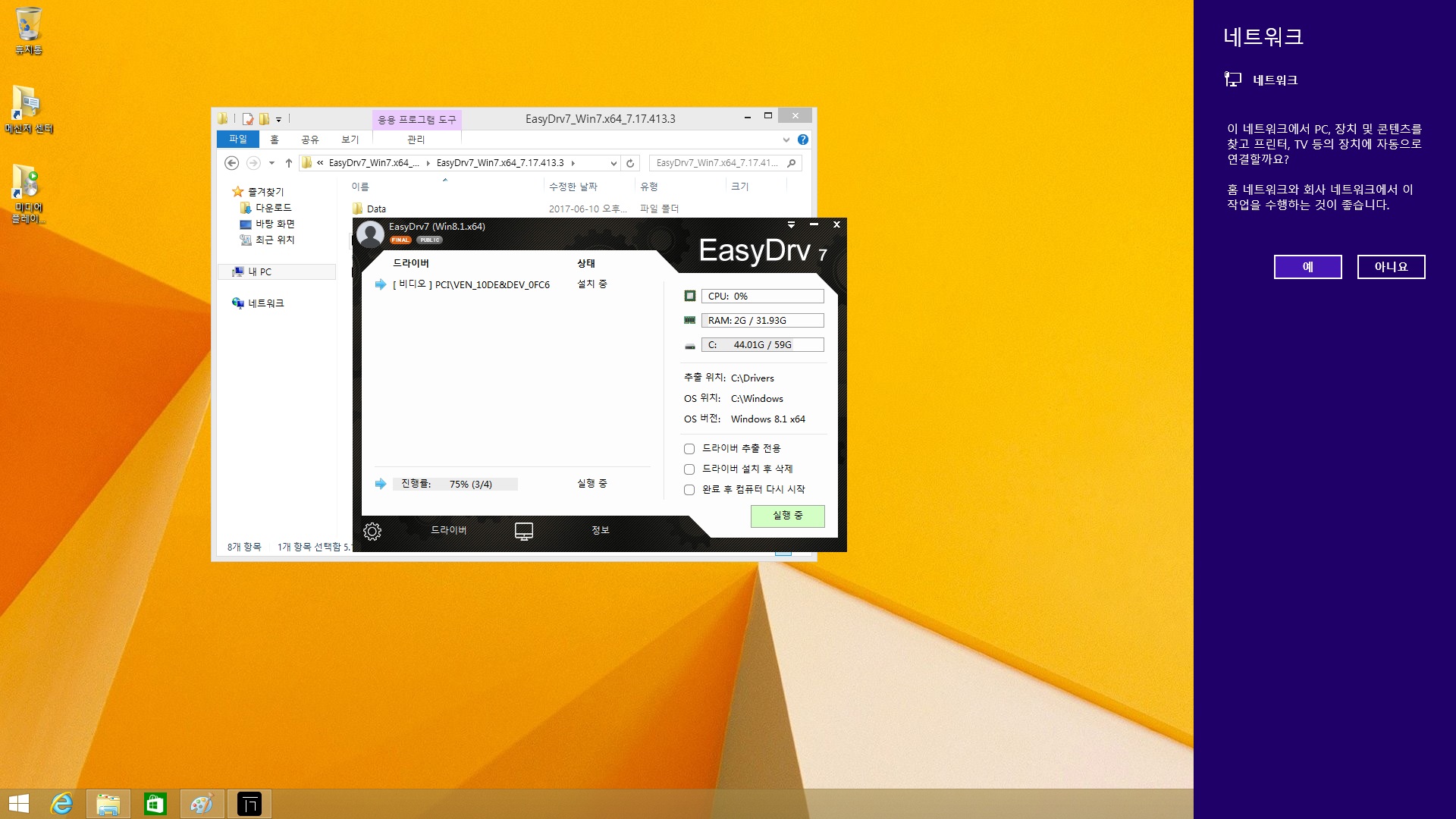Click quick access new folder icon

tap(264, 119)
